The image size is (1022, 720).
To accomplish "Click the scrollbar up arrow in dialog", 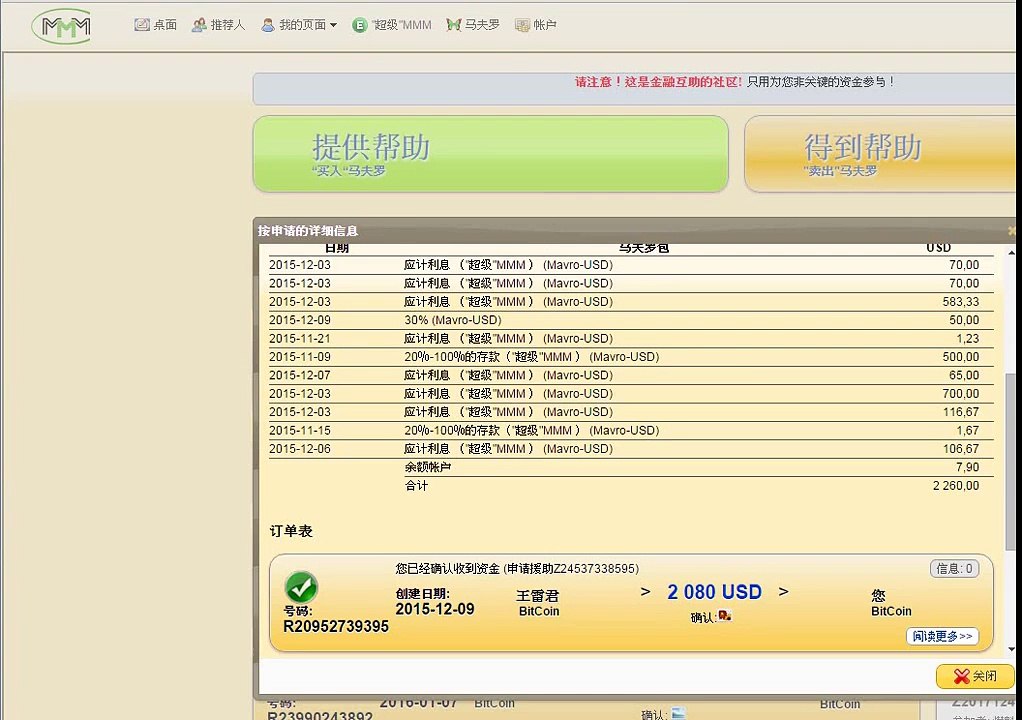I will pyautogui.click(x=1011, y=252).
